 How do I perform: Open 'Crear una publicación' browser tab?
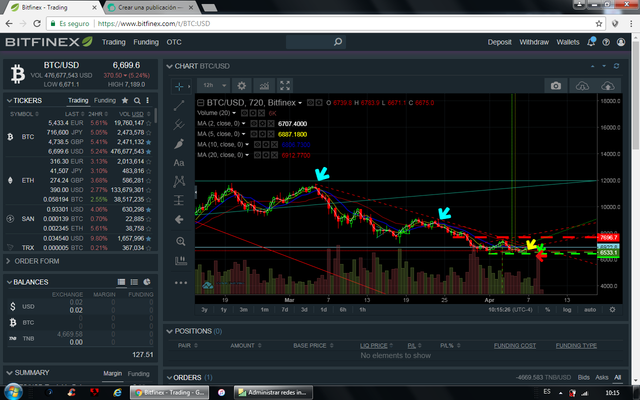(150, 7)
